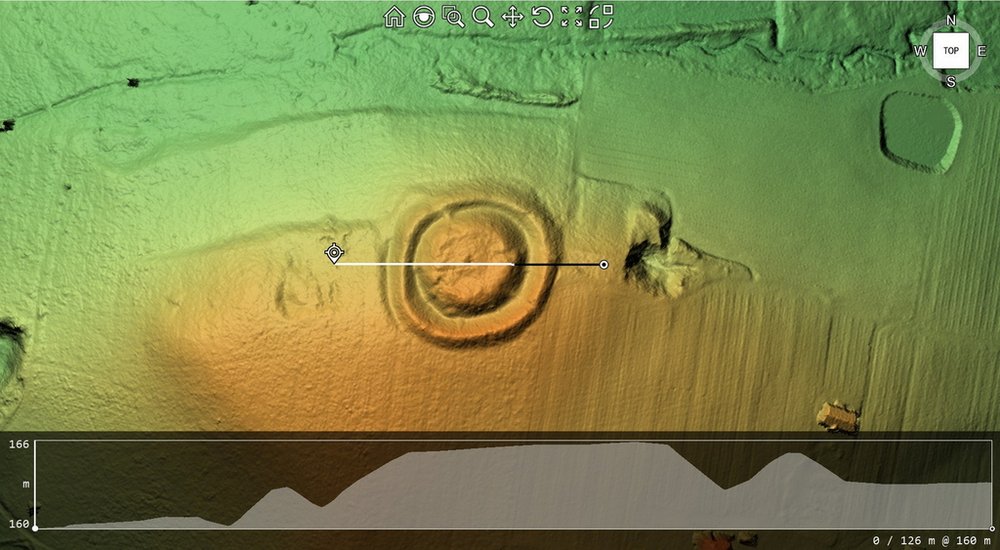Screen dimensions: 1000x550
Task: Activate the pan move tool
Action: (x=512, y=16)
